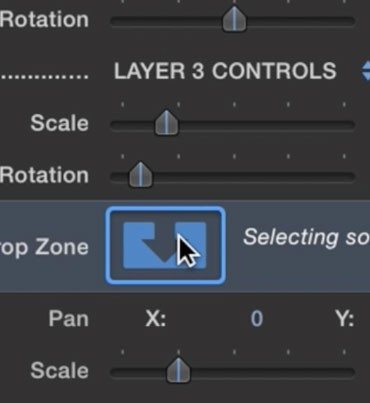Click the Scale label below Pan
This screenshot has height=403, width=370.
click(59, 371)
